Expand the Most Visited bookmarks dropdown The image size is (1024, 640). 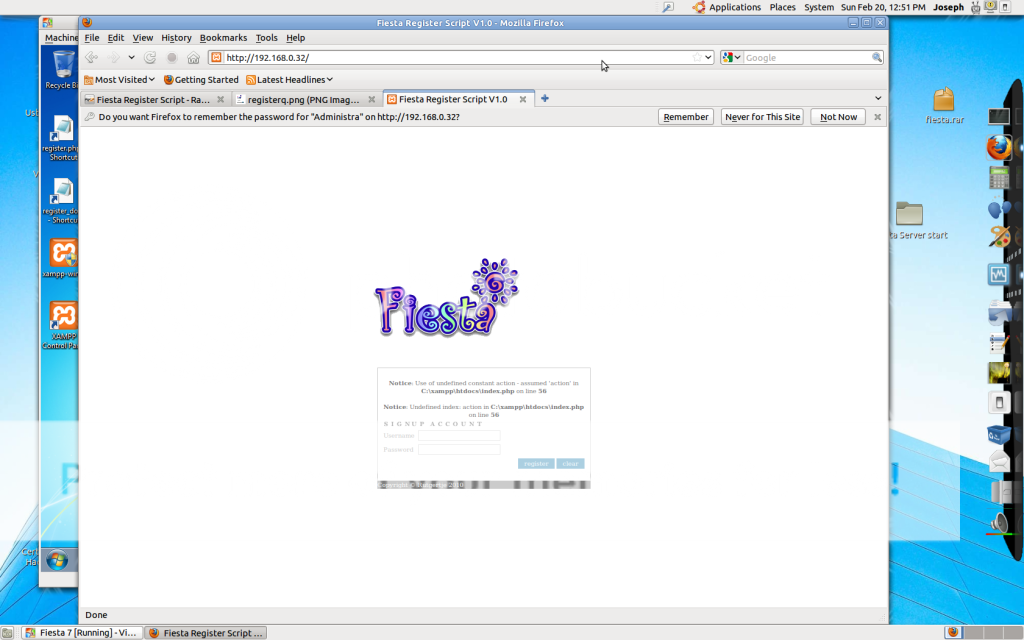point(119,79)
